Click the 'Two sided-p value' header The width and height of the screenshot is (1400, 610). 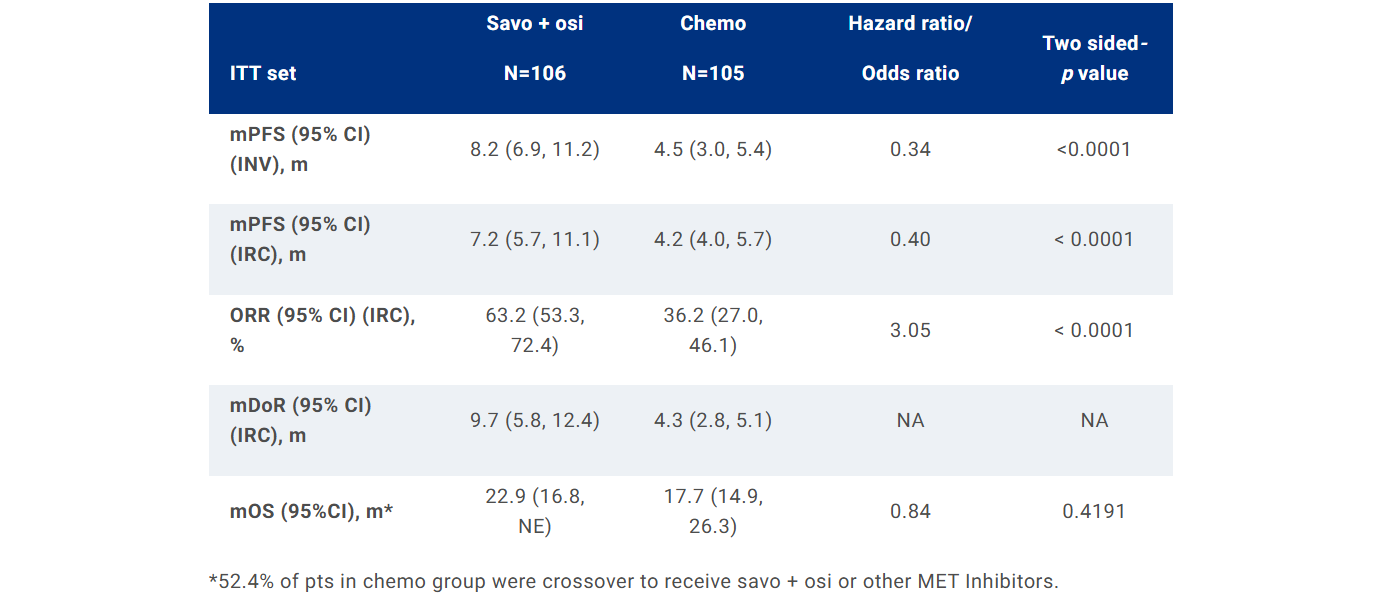click(1095, 58)
